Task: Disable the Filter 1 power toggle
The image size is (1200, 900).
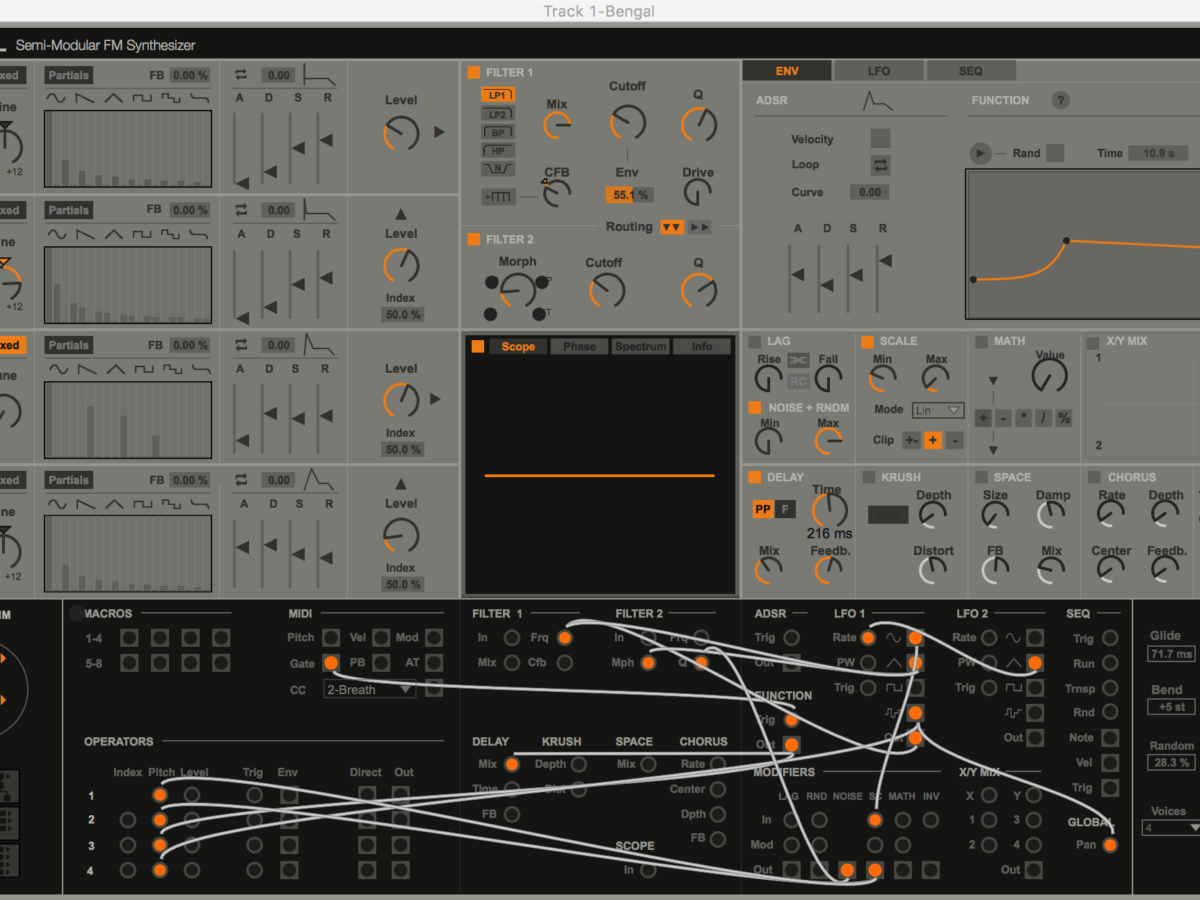Action: click(x=474, y=73)
